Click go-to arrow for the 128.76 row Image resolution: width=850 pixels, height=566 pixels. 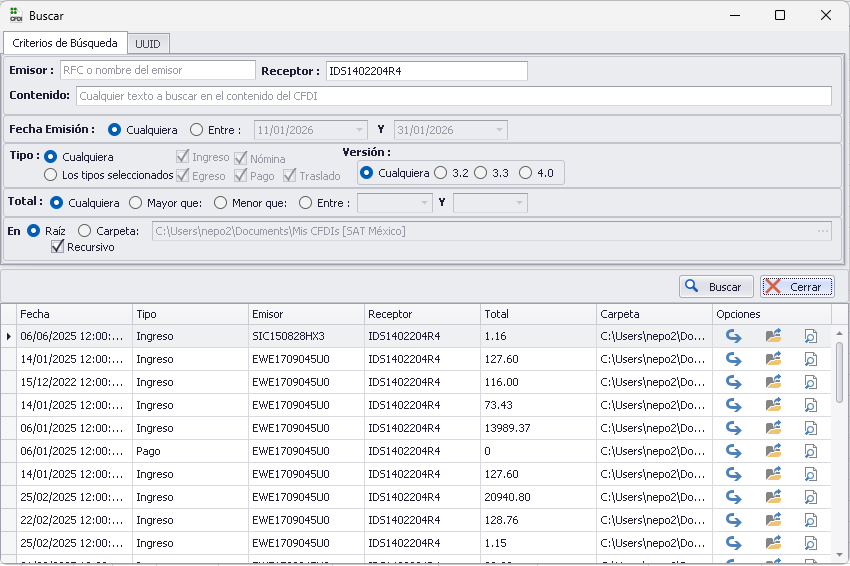click(x=733, y=520)
